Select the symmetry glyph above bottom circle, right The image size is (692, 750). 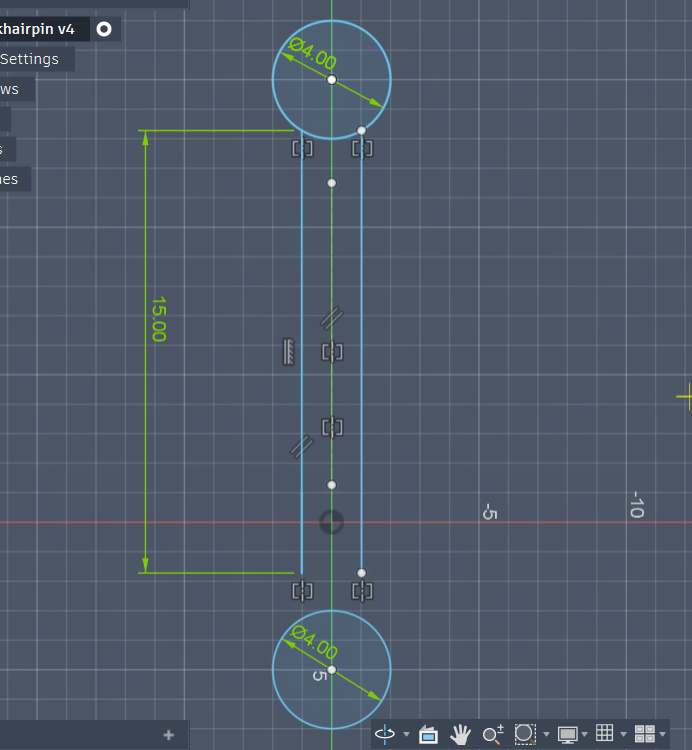click(362, 591)
